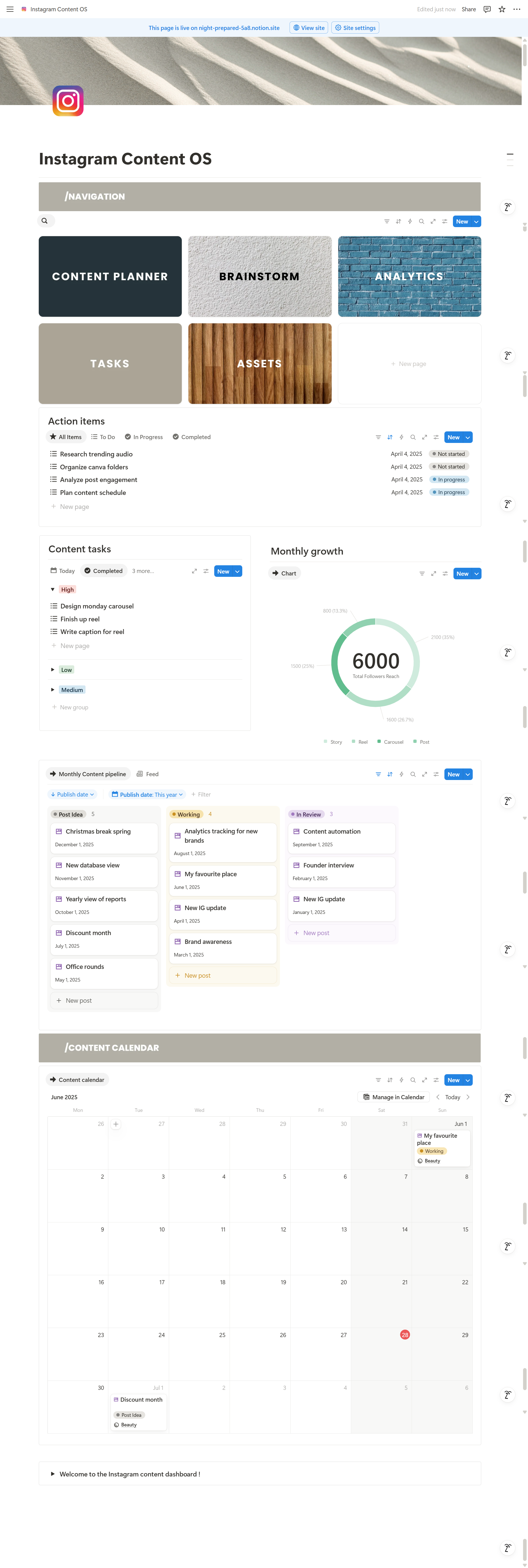Select the Today tab in Content tasks

click(63, 571)
